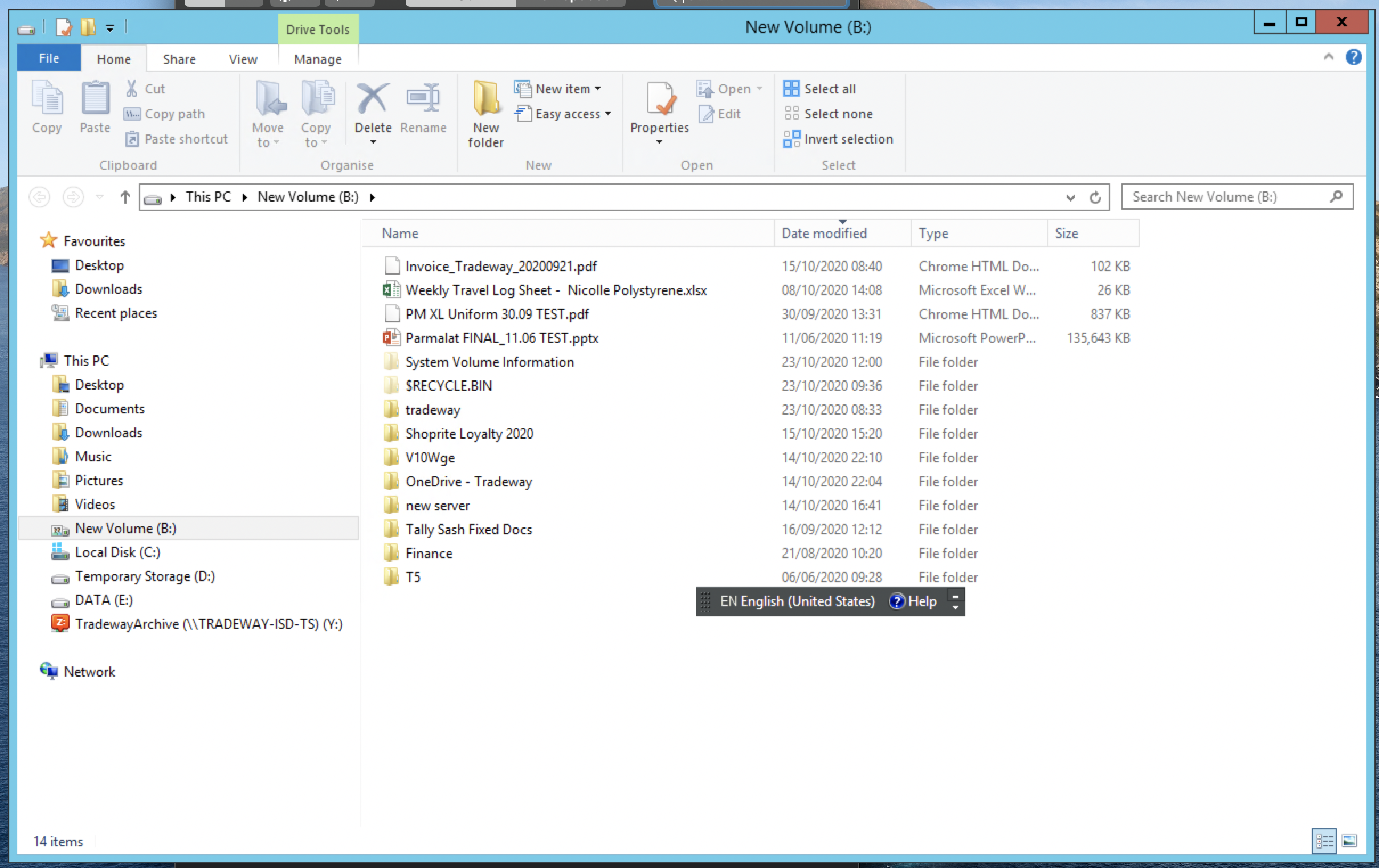This screenshot has height=868, width=1379.
Task: Click Select none in ribbon
Action: click(x=828, y=114)
